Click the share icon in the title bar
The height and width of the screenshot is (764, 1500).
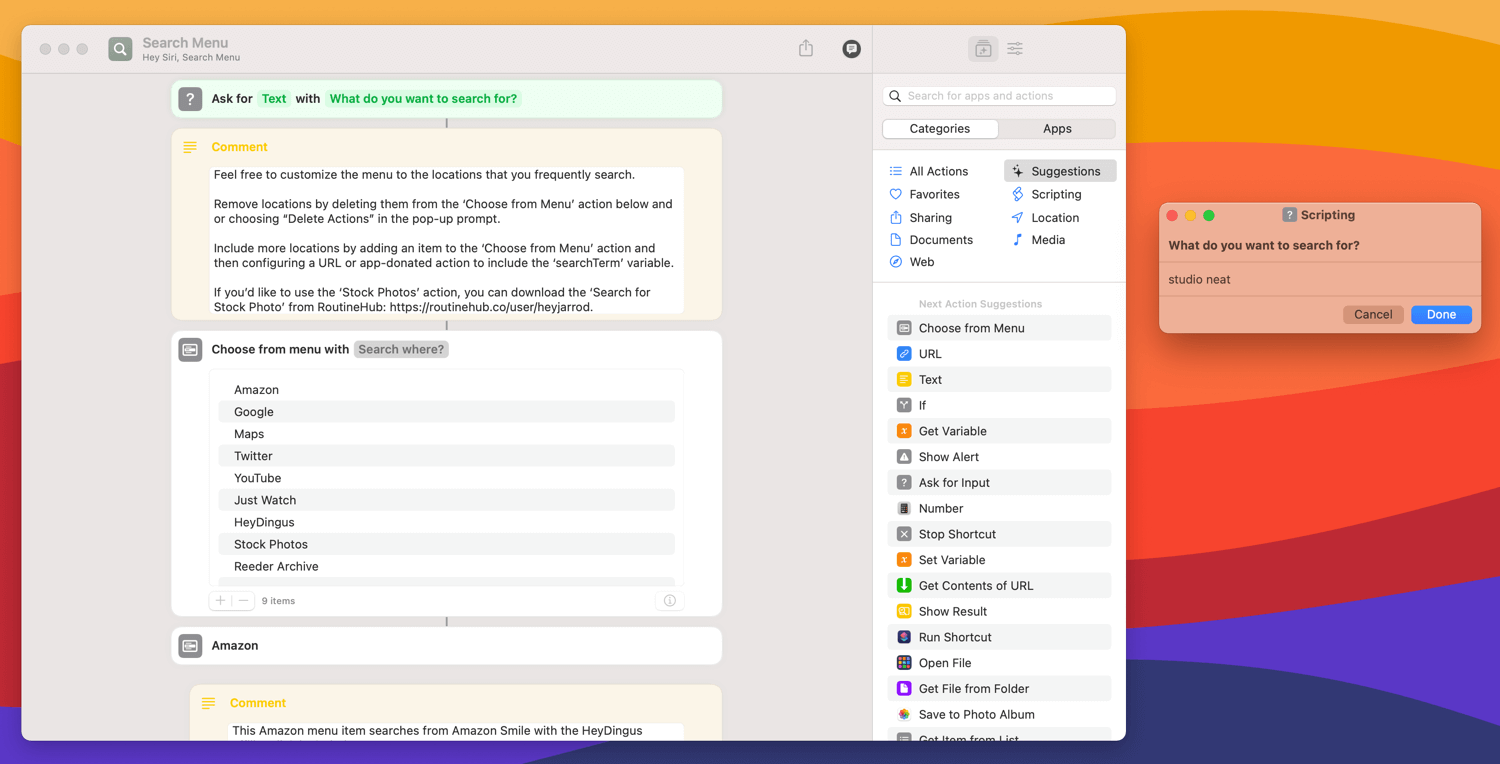(x=806, y=48)
